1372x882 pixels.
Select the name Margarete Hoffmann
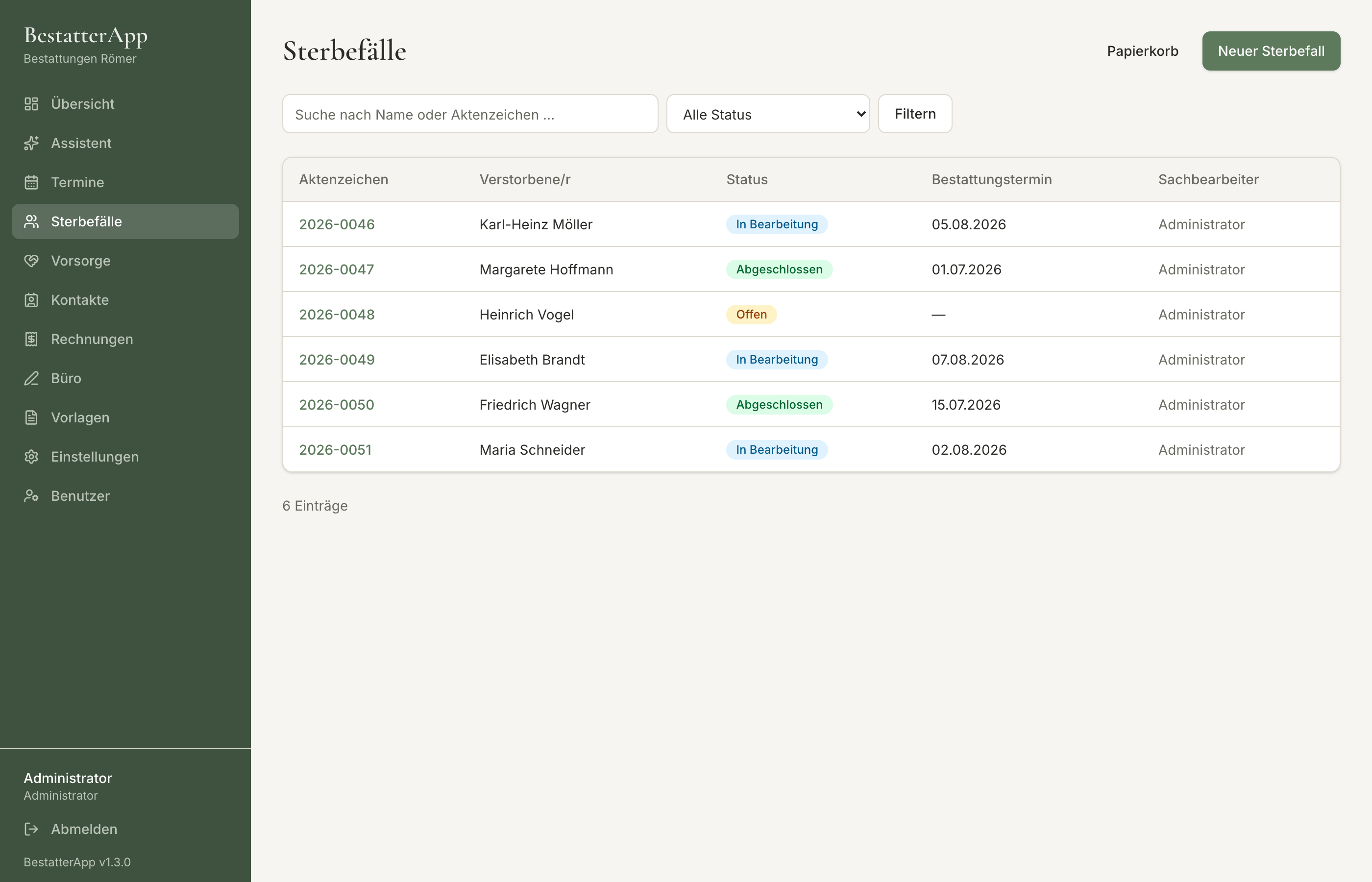click(546, 269)
